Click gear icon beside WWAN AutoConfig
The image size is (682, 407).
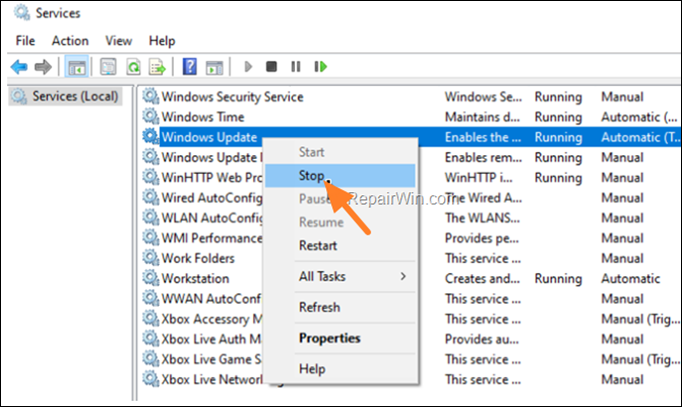coord(150,298)
